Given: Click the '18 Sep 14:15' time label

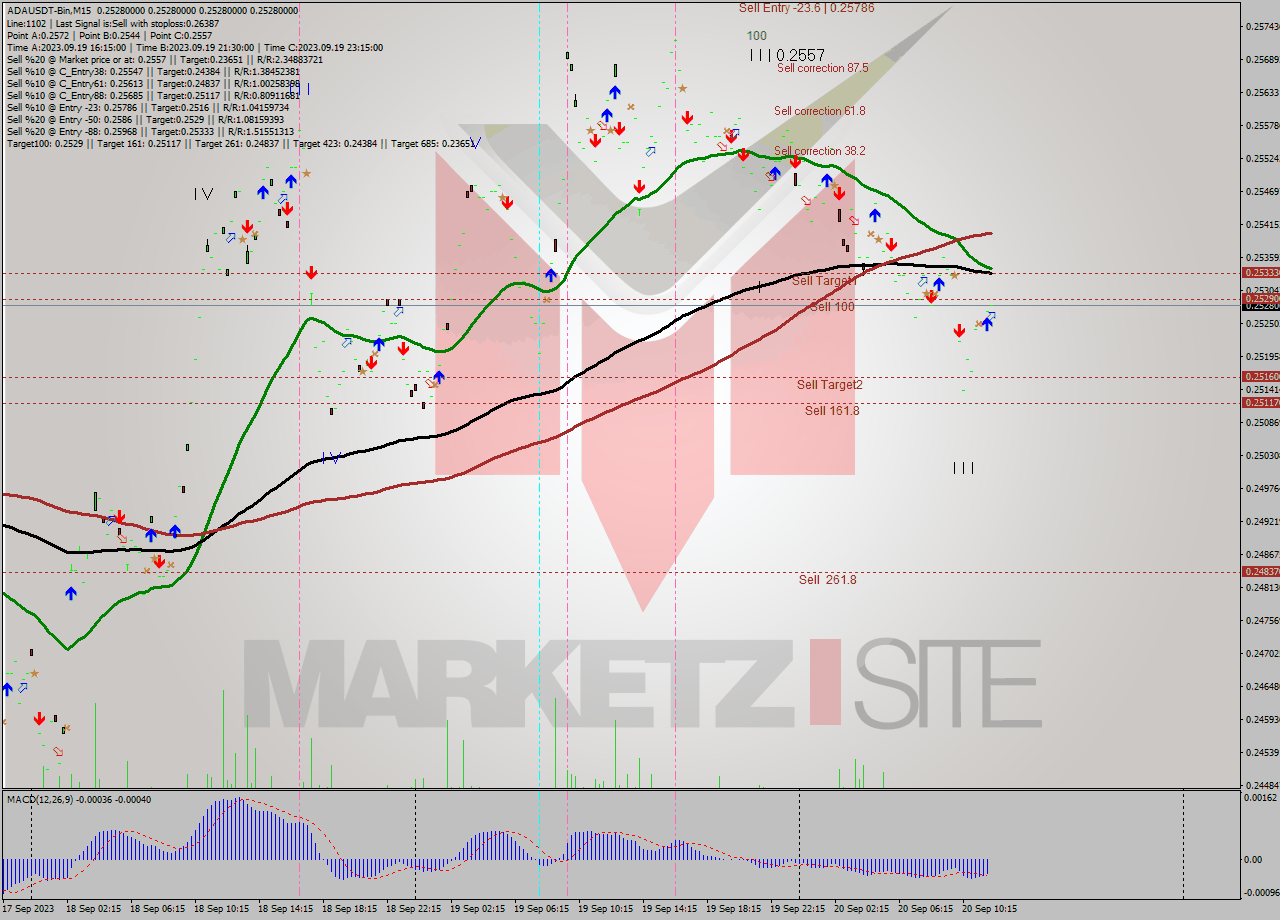Looking at the screenshot, I should tap(286, 909).
